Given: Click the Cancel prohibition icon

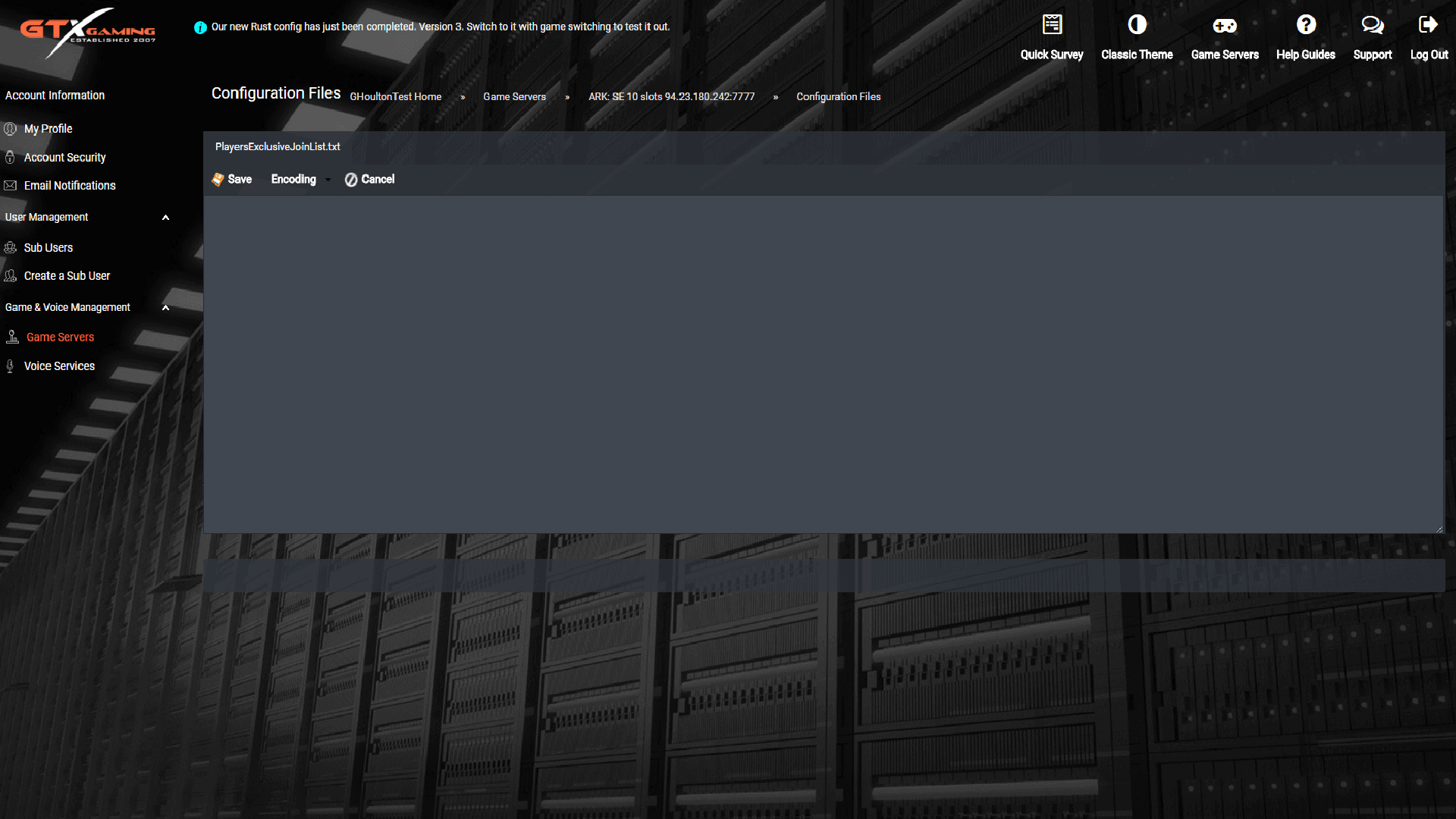Looking at the screenshot, I should tap(351, 179).
